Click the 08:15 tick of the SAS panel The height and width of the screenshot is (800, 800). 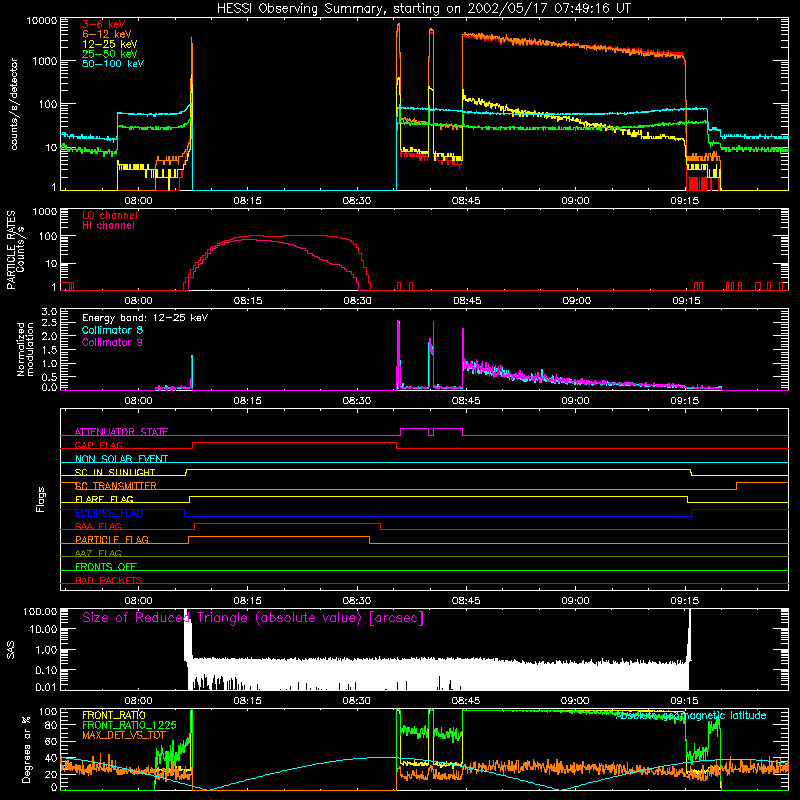pos(247,701)
